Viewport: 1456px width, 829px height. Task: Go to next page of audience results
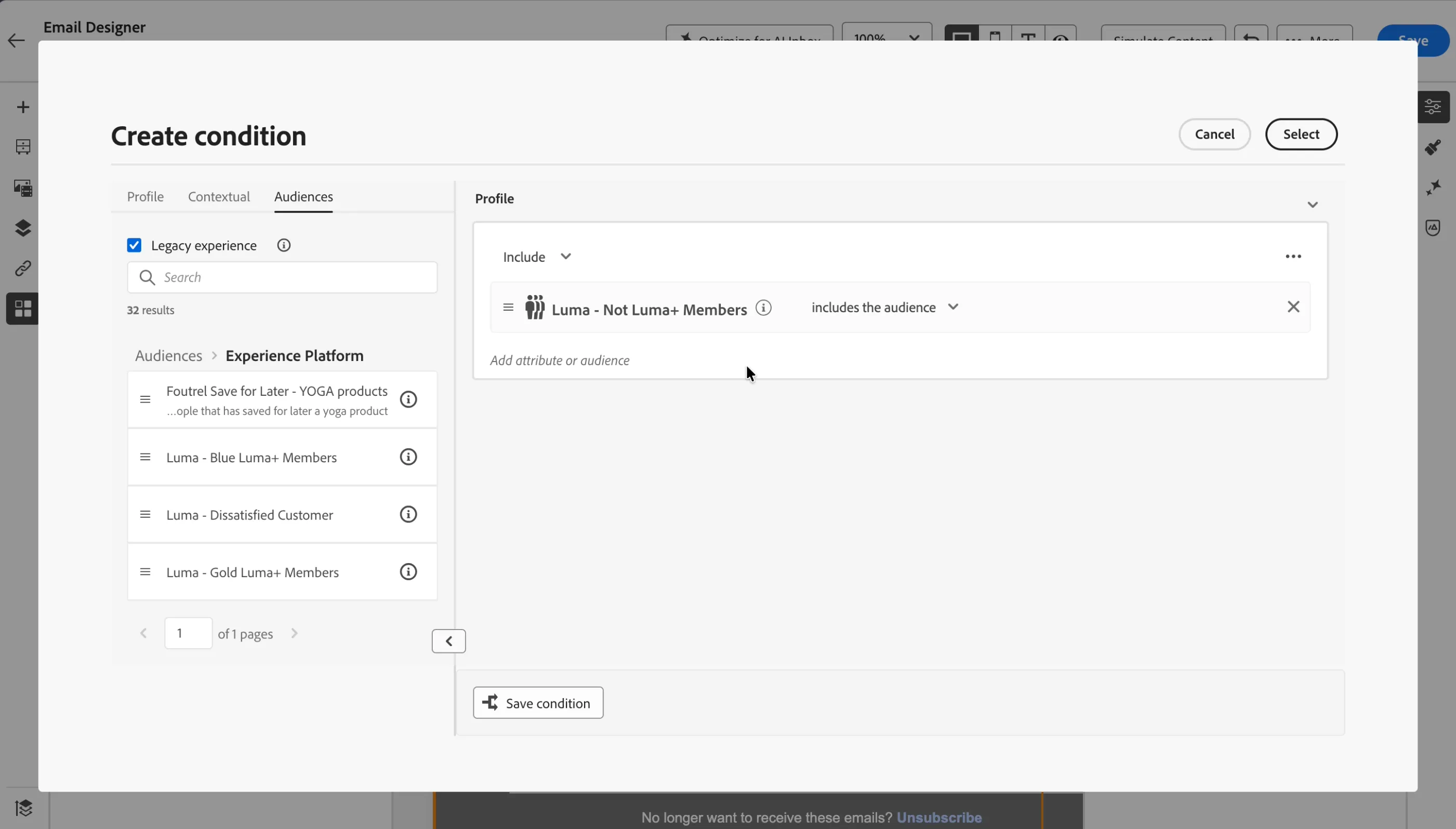point(295,633)
